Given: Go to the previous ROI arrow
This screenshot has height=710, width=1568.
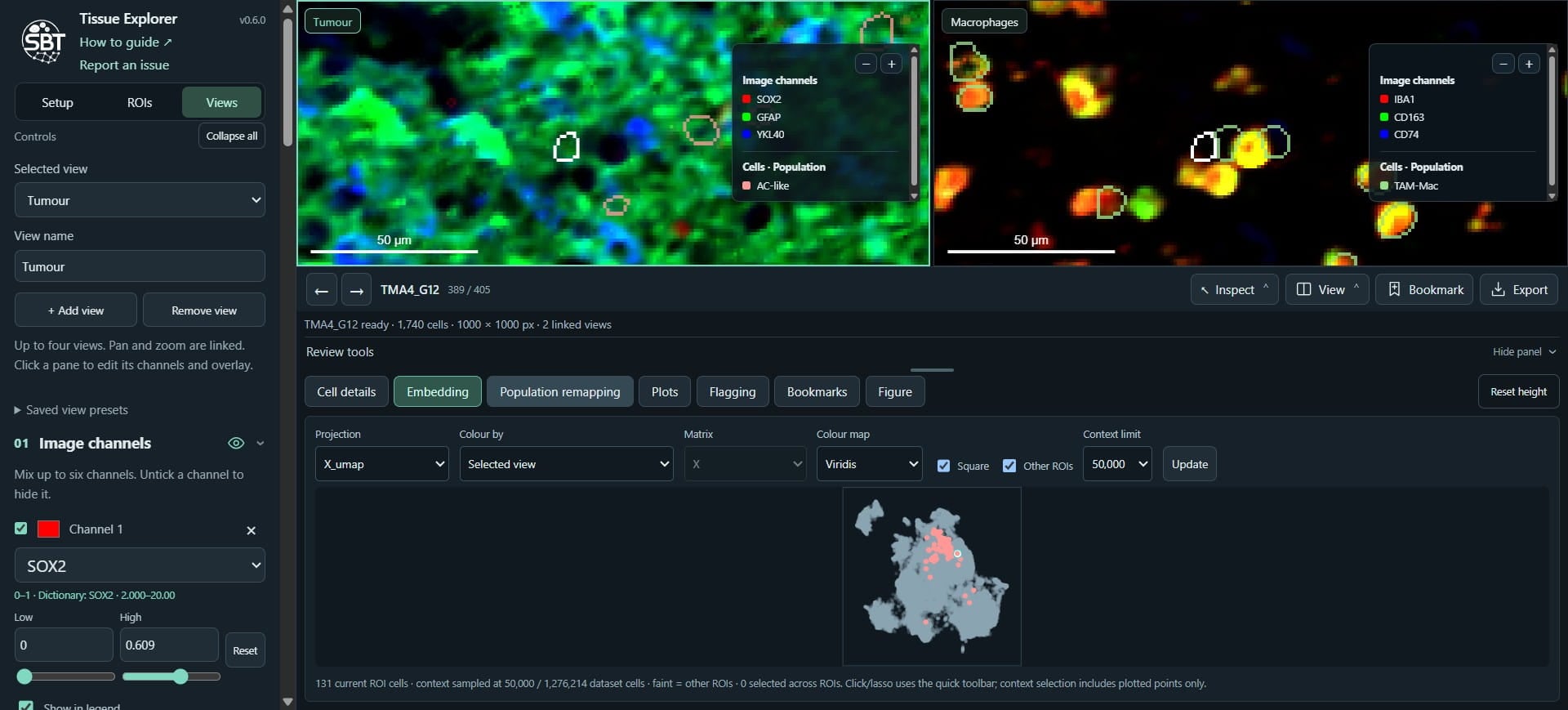Looking at the screenshot, I should 322,290.
